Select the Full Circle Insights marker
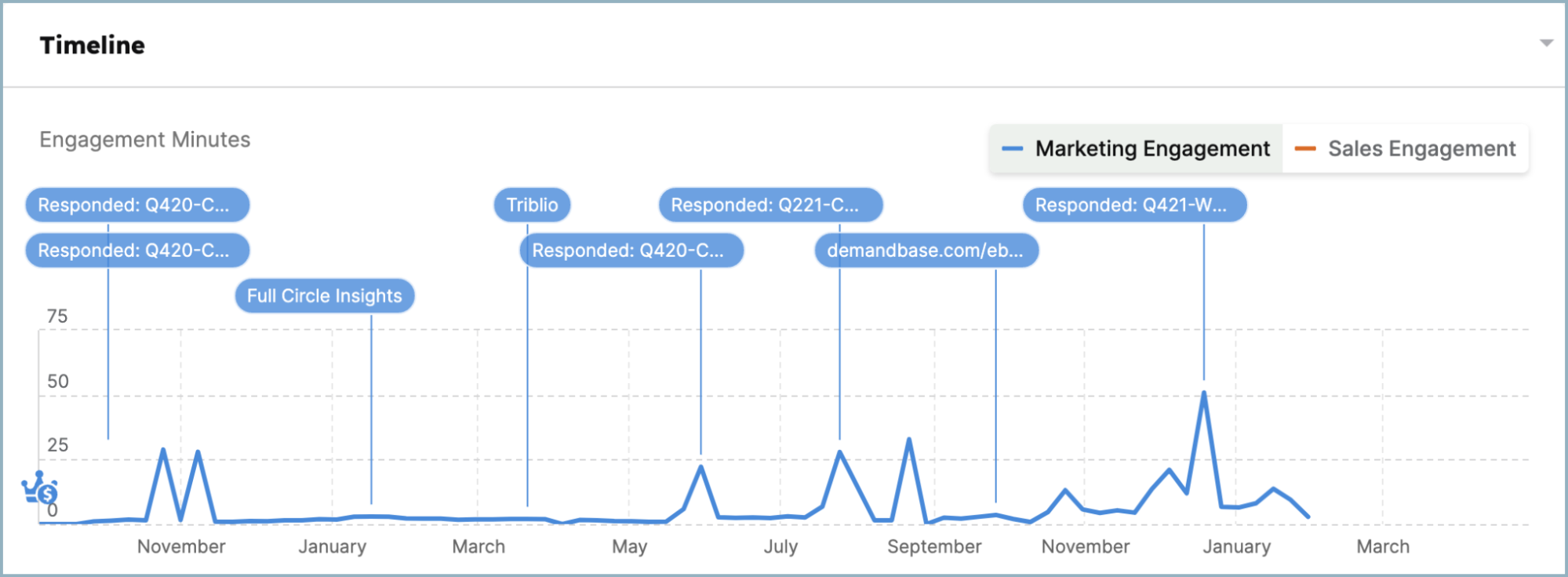1568x577 pixels. tap(324, 296)
